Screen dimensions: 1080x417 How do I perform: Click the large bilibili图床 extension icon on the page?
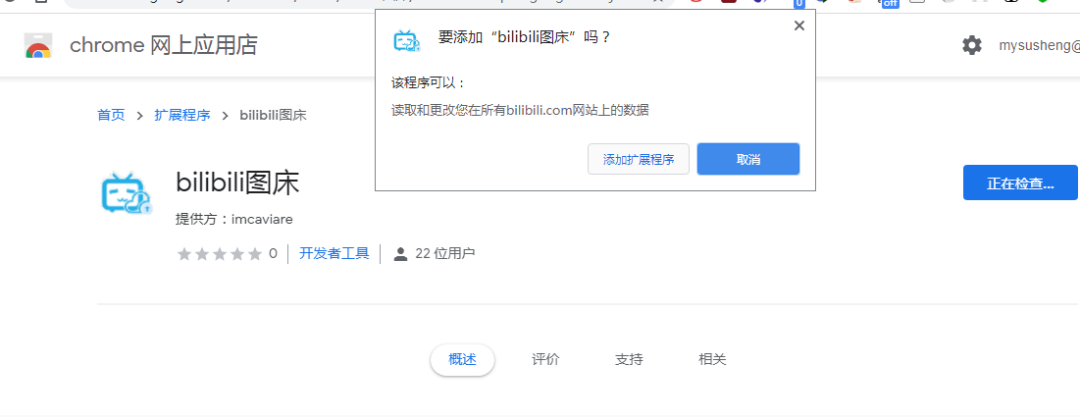(126, 192)
